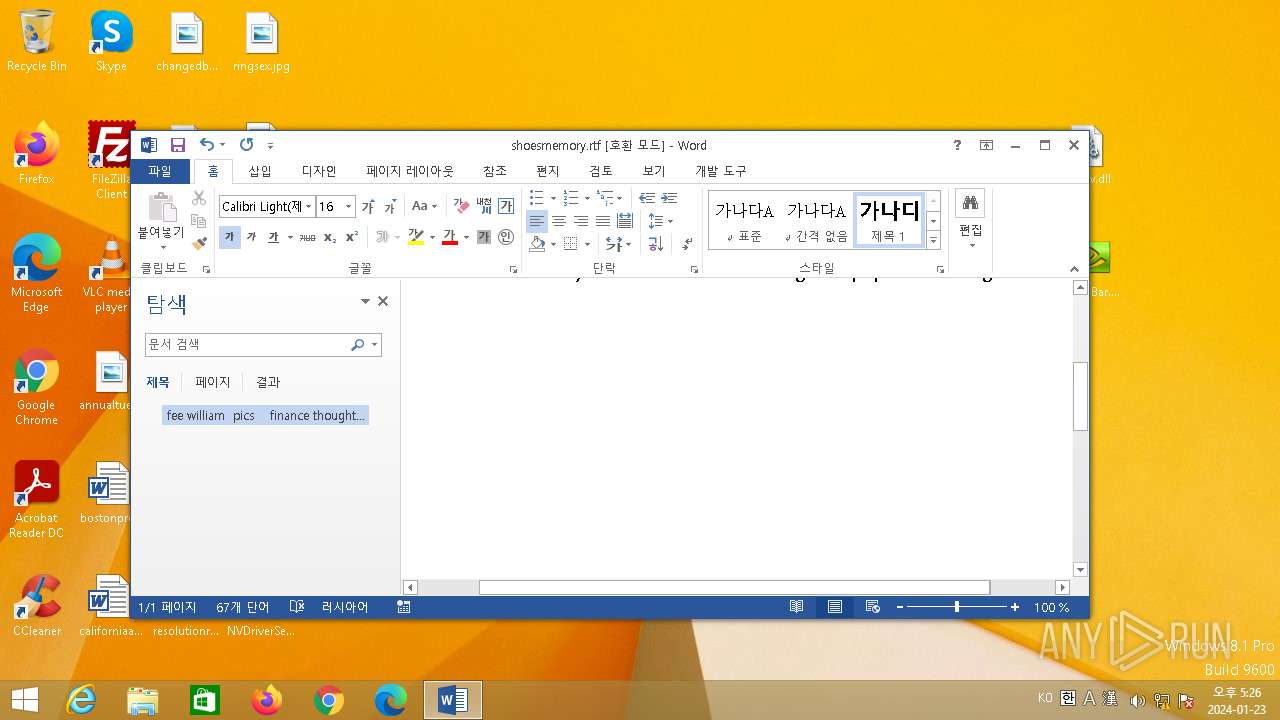Toggle Bold formatting
The image size is (1280, 720).
pos(229,237)
